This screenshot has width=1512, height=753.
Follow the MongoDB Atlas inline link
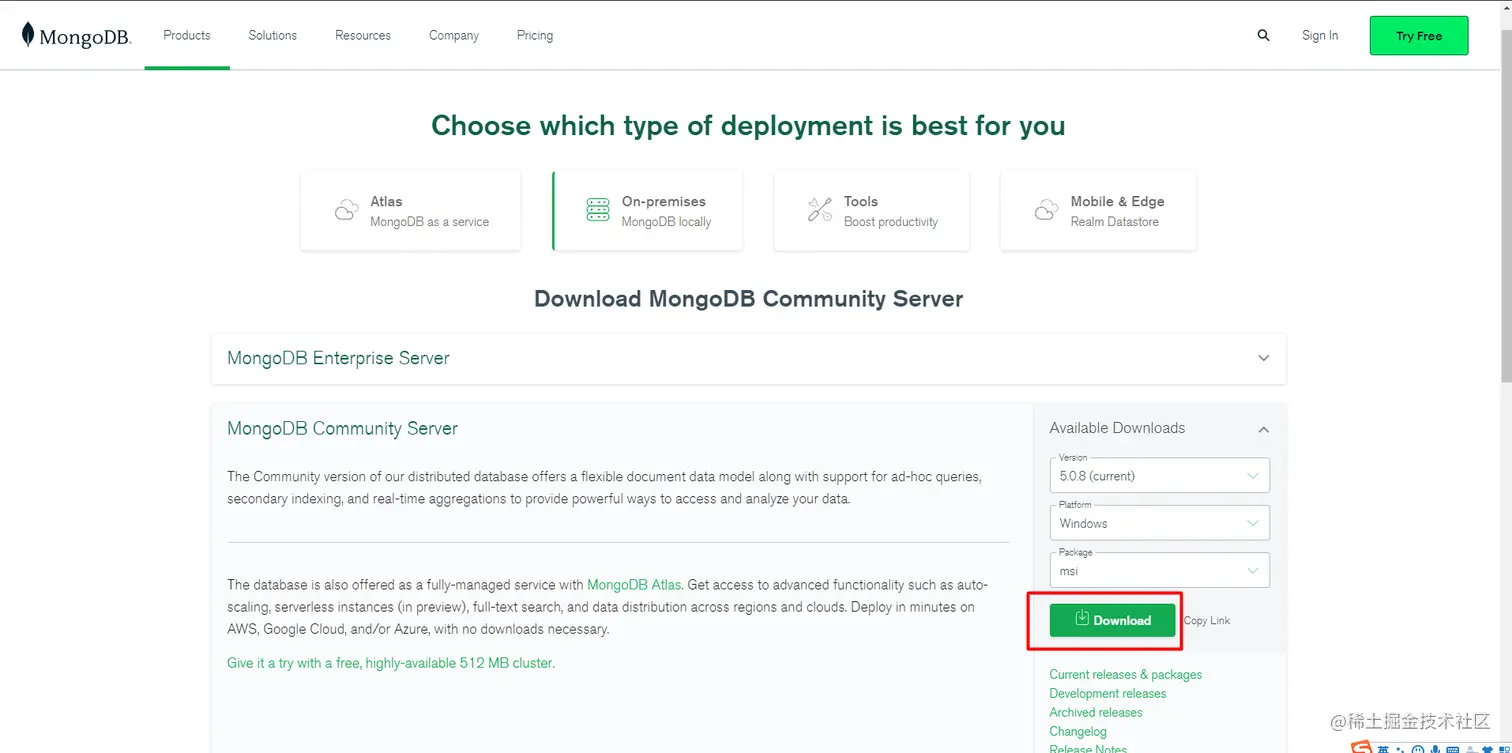634,585
